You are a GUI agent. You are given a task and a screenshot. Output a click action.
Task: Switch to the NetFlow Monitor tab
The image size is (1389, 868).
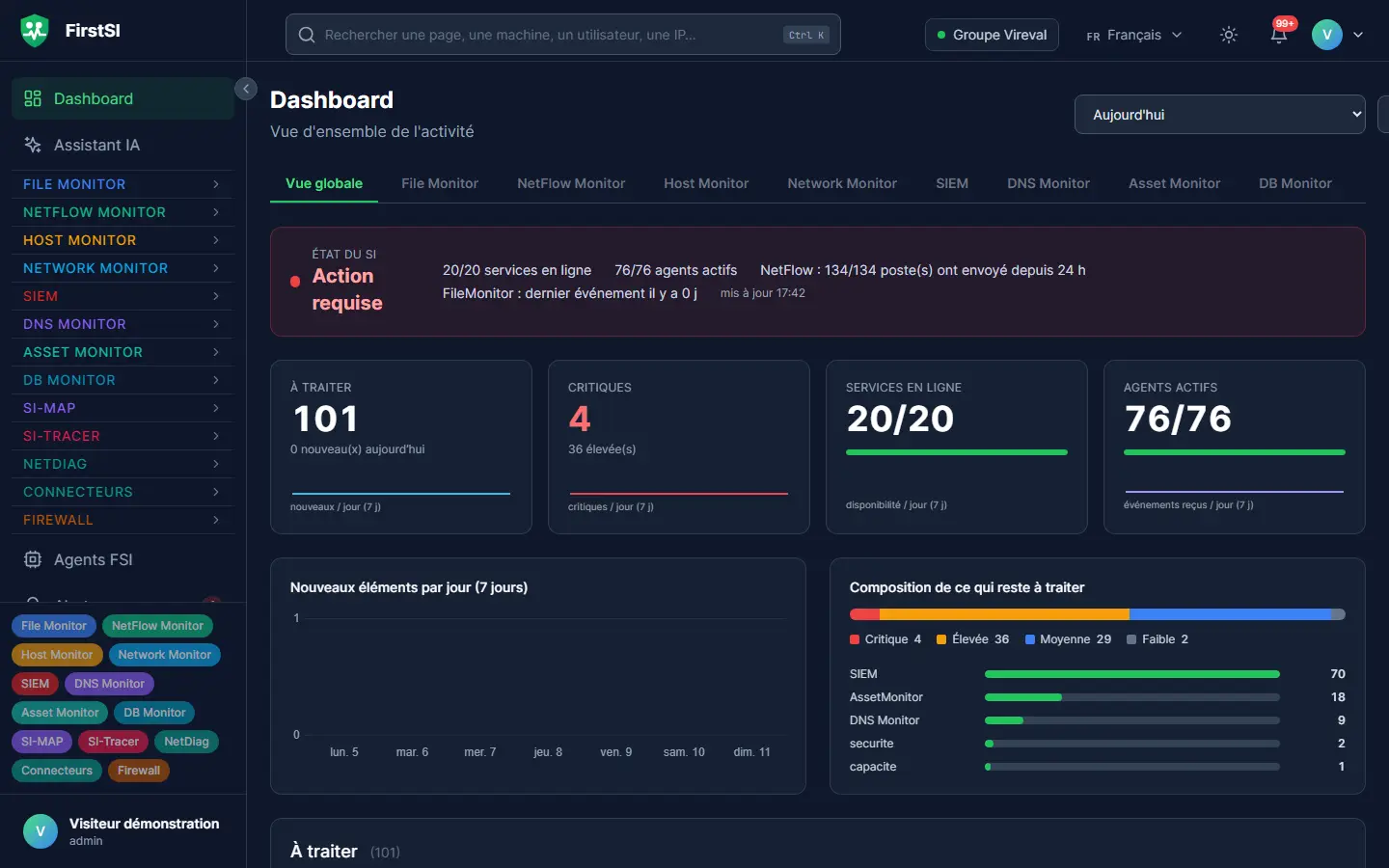coord(571,183)
